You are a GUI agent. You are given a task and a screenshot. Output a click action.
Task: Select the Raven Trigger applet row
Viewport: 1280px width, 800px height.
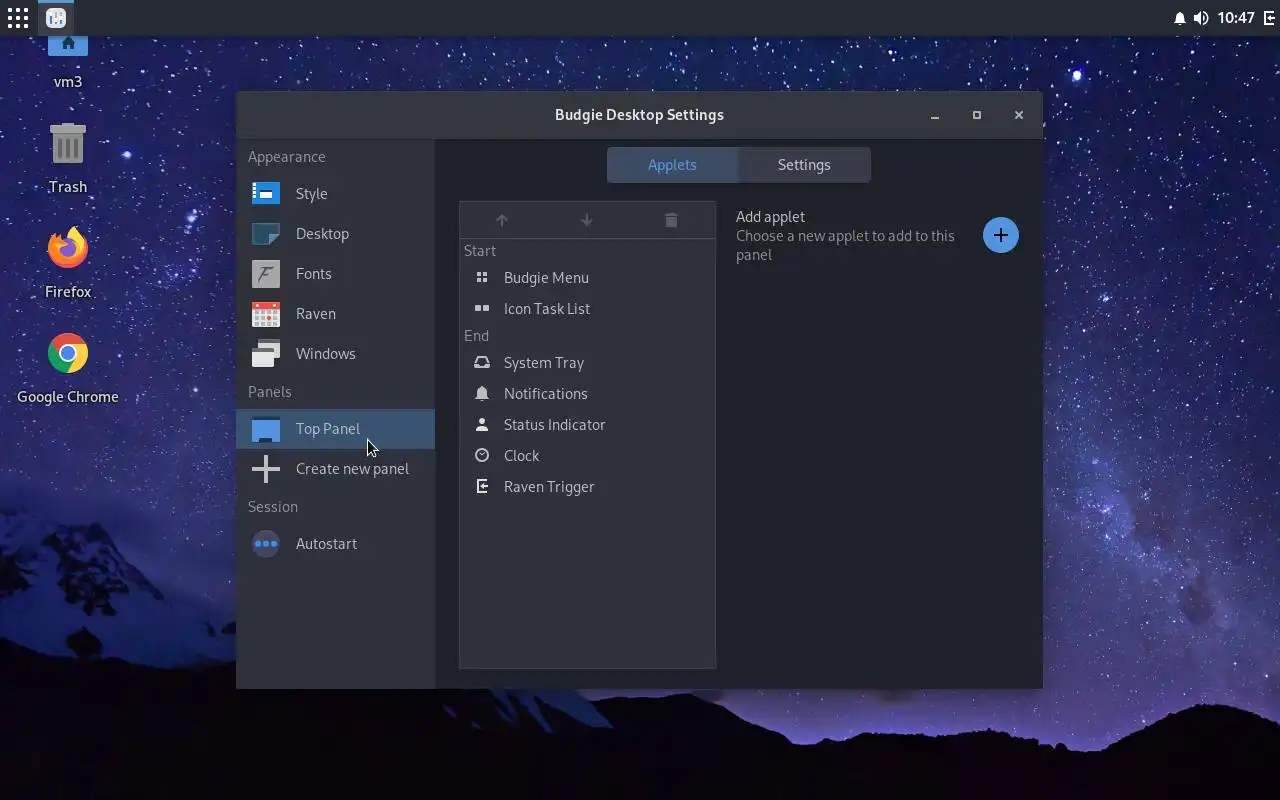point(587,487)
